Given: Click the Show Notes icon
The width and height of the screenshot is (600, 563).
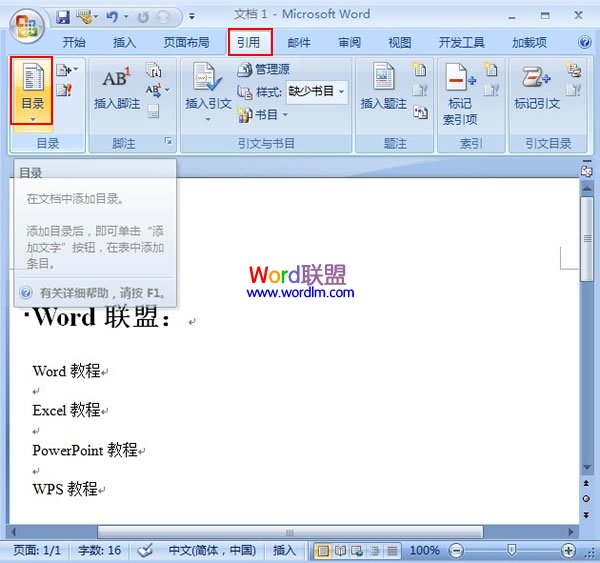Looking at the screenshot, I should 153,111.
